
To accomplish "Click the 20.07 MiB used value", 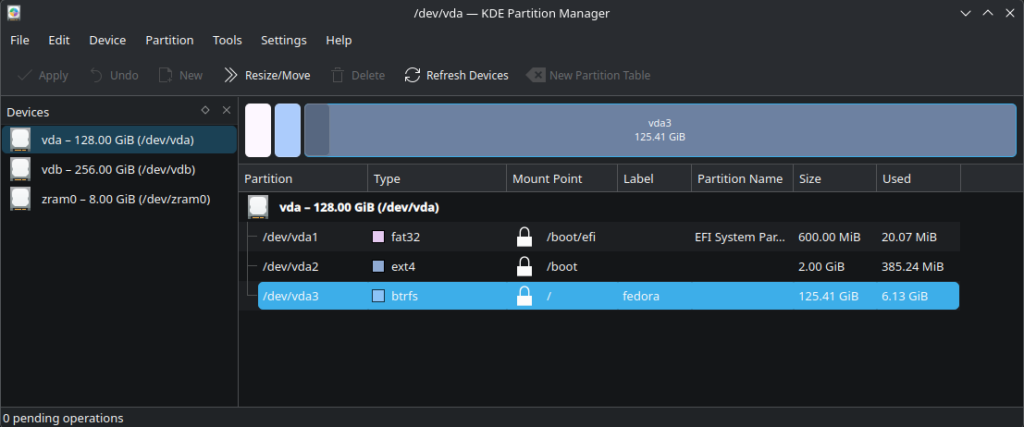I will point(909,237).
